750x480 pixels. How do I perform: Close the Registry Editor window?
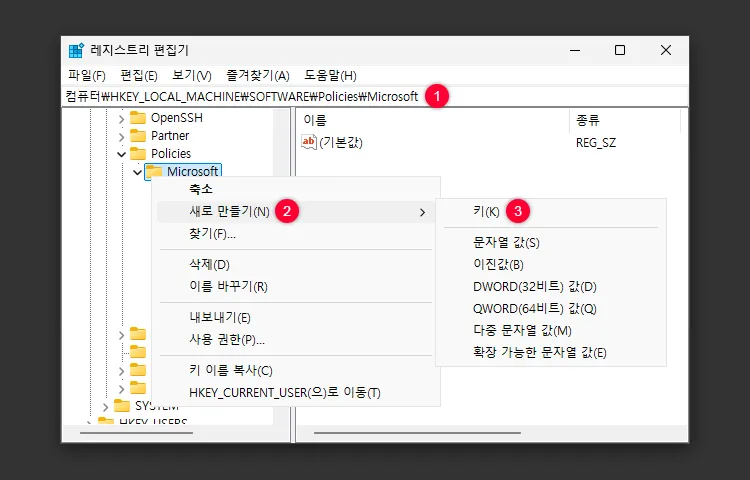(666, 50)
